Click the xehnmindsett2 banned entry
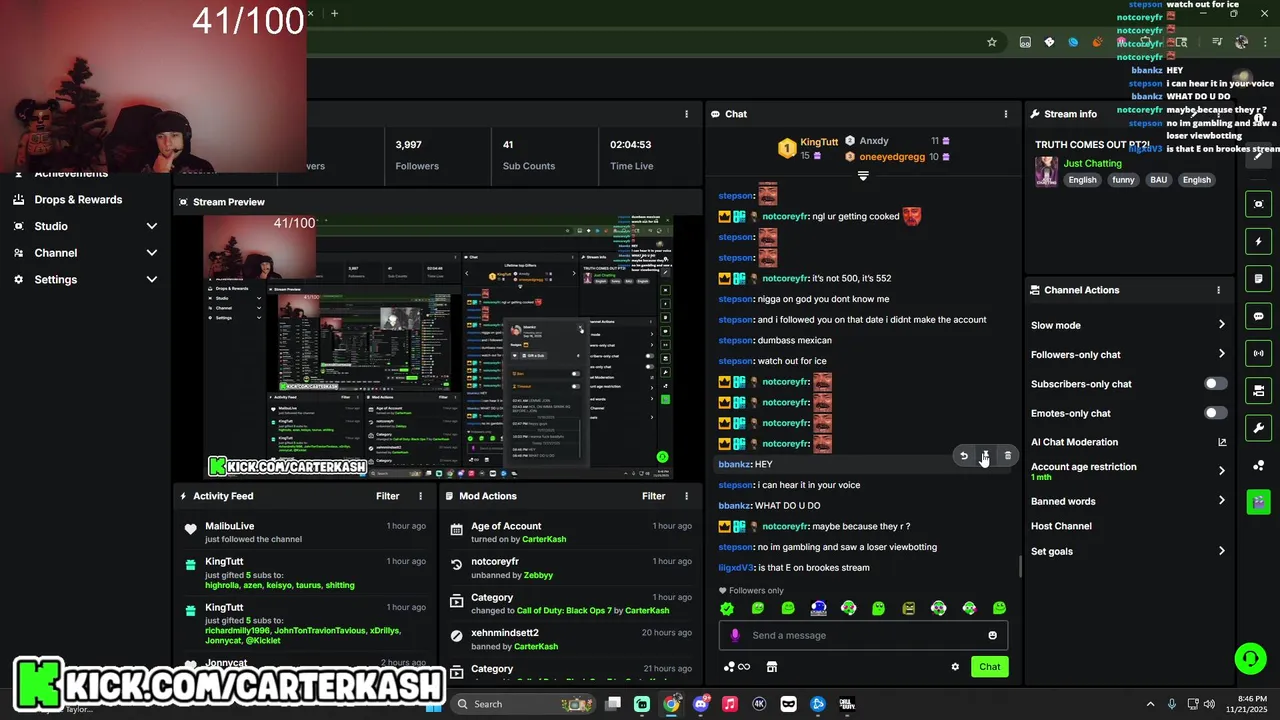 pyautogui.click(x=570, y=639)
